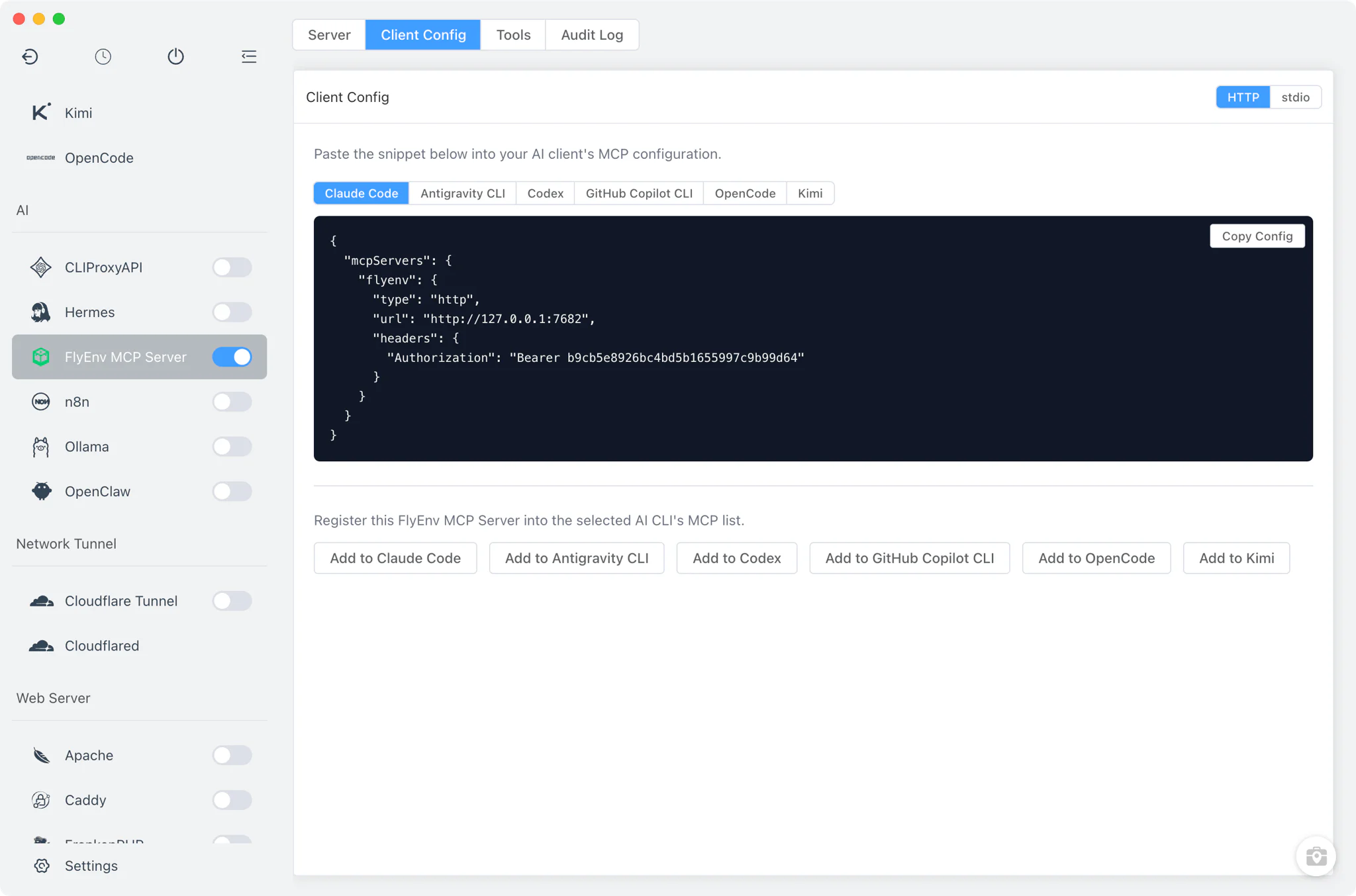Screen dimensions: 1356x896
Task: Select the Client Config tab
Action: [423, 34]
